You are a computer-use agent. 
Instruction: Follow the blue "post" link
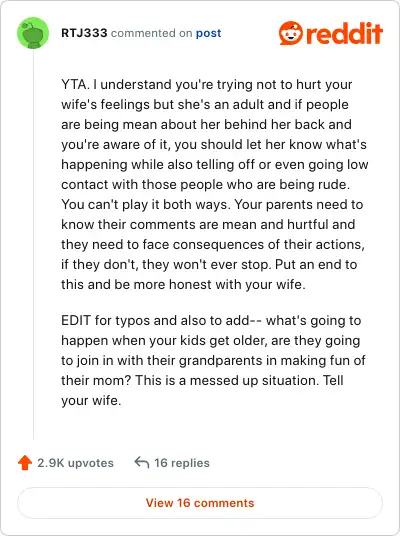pos(209,34)
